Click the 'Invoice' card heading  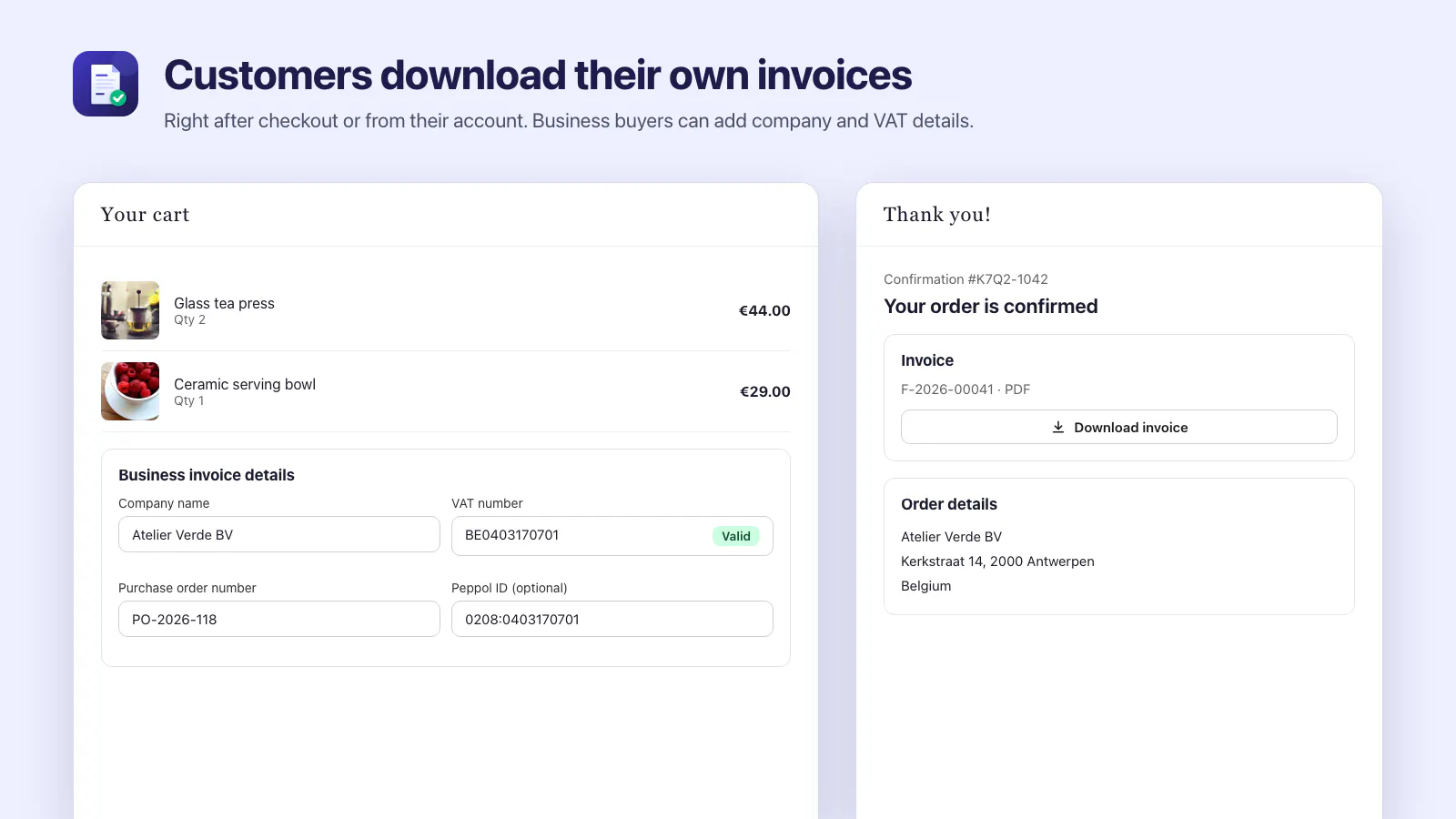(927, 360)
